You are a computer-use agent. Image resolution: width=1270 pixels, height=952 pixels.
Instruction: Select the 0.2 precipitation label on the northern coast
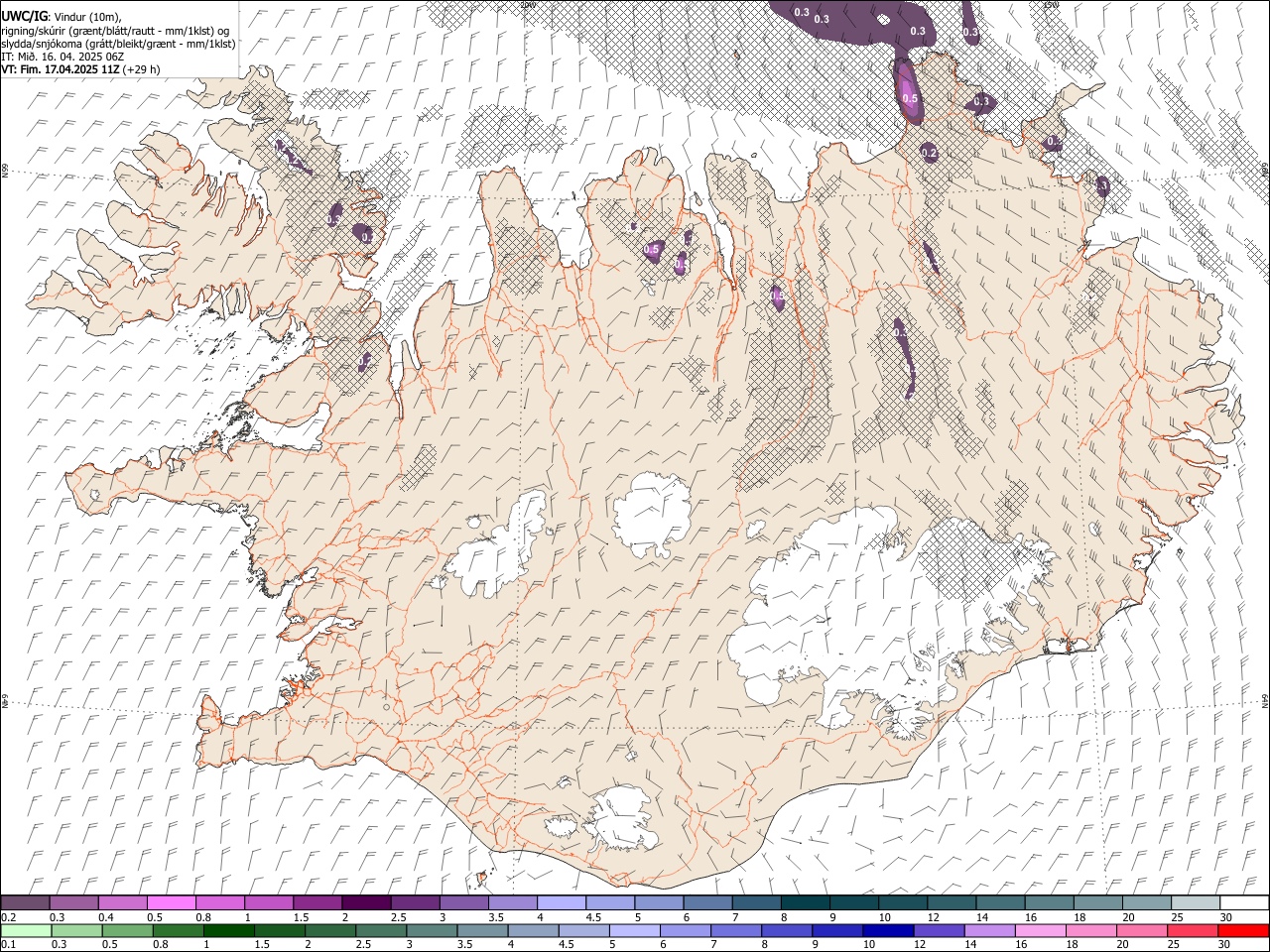[x=929, y=153]
